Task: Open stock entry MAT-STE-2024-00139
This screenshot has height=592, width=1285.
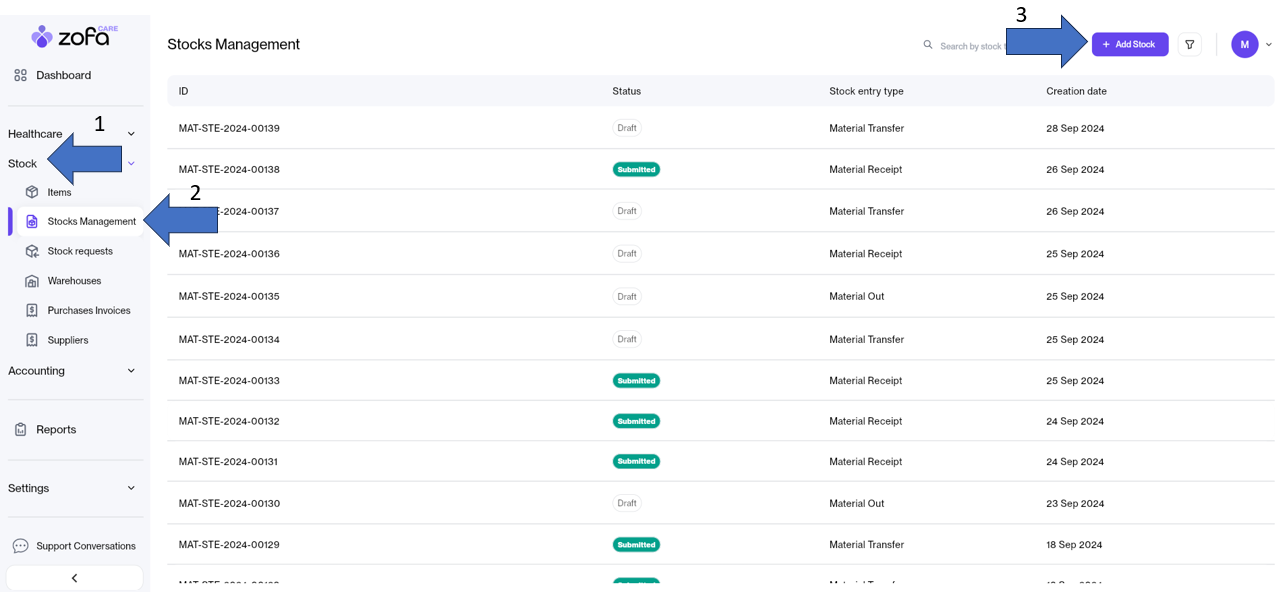Action: tap(229, 128)
